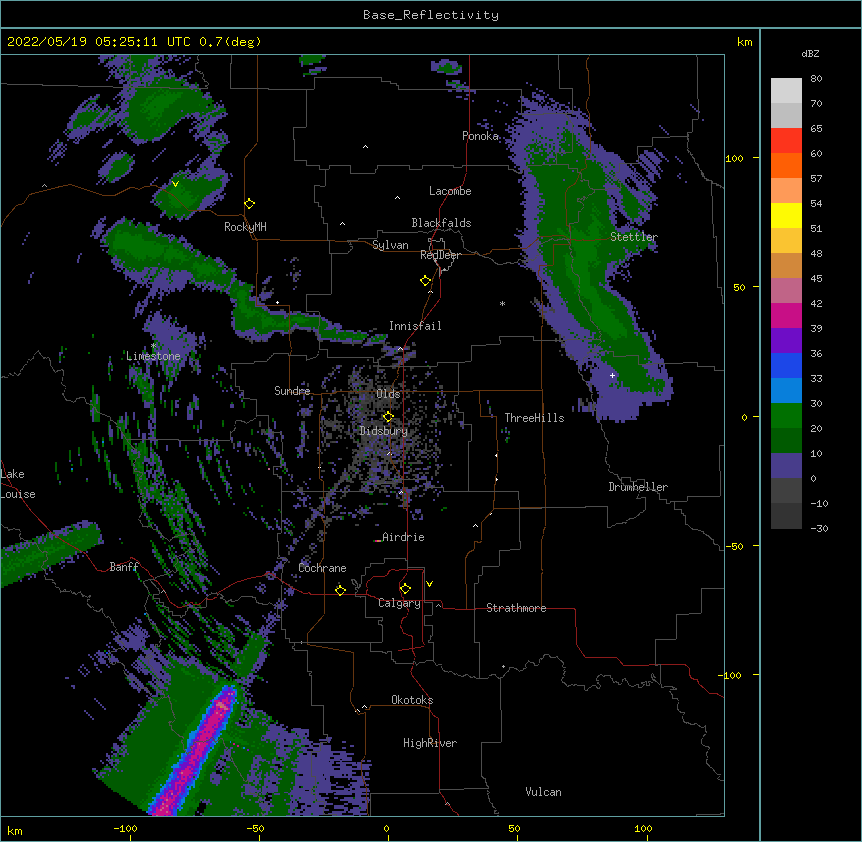The width and height of the screenshot is (862, 842).
Task: Click the Strathmore town label
Action: (x=516, y=608)
